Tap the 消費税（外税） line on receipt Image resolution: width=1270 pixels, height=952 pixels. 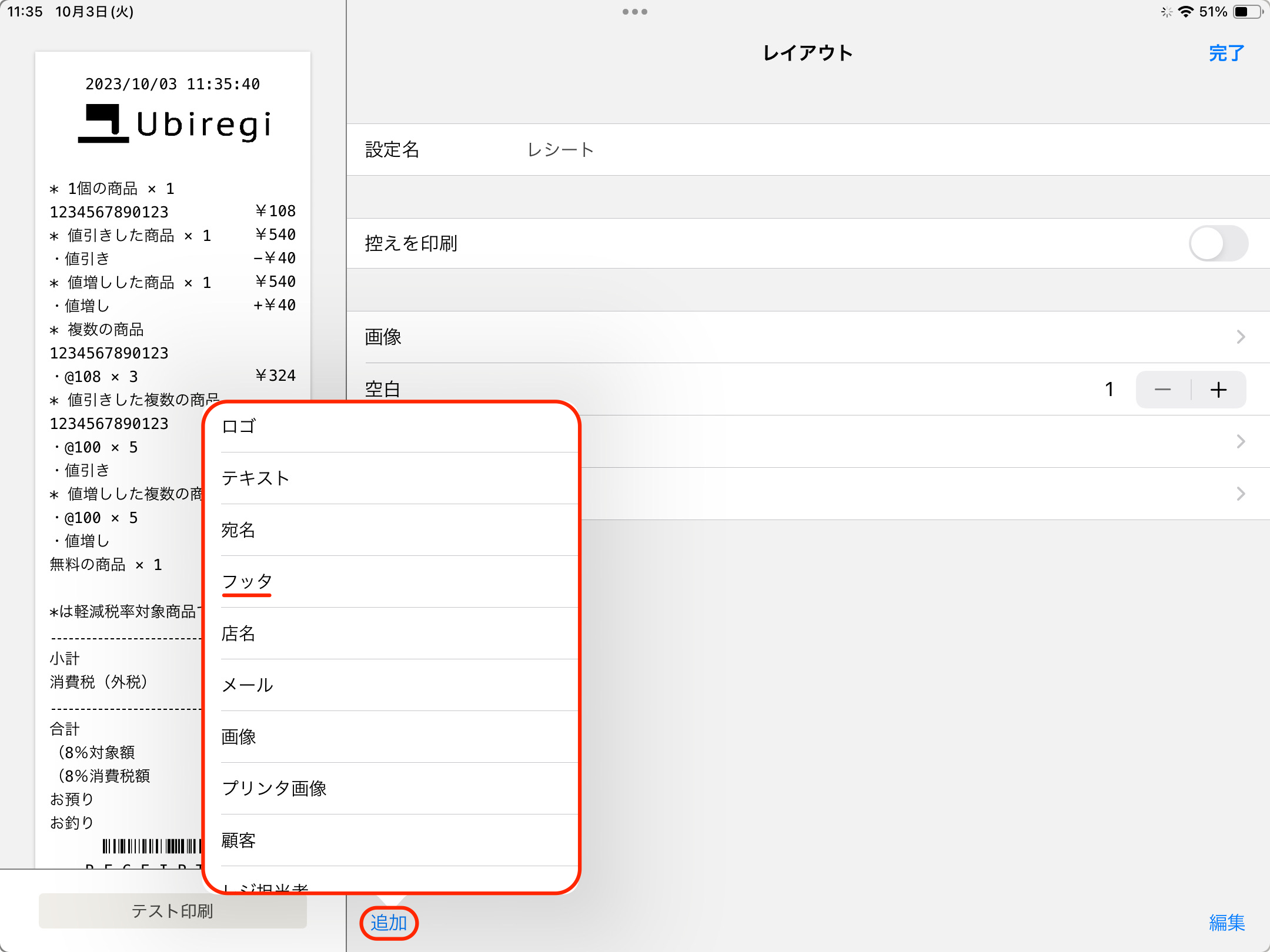tap(99, 682)
